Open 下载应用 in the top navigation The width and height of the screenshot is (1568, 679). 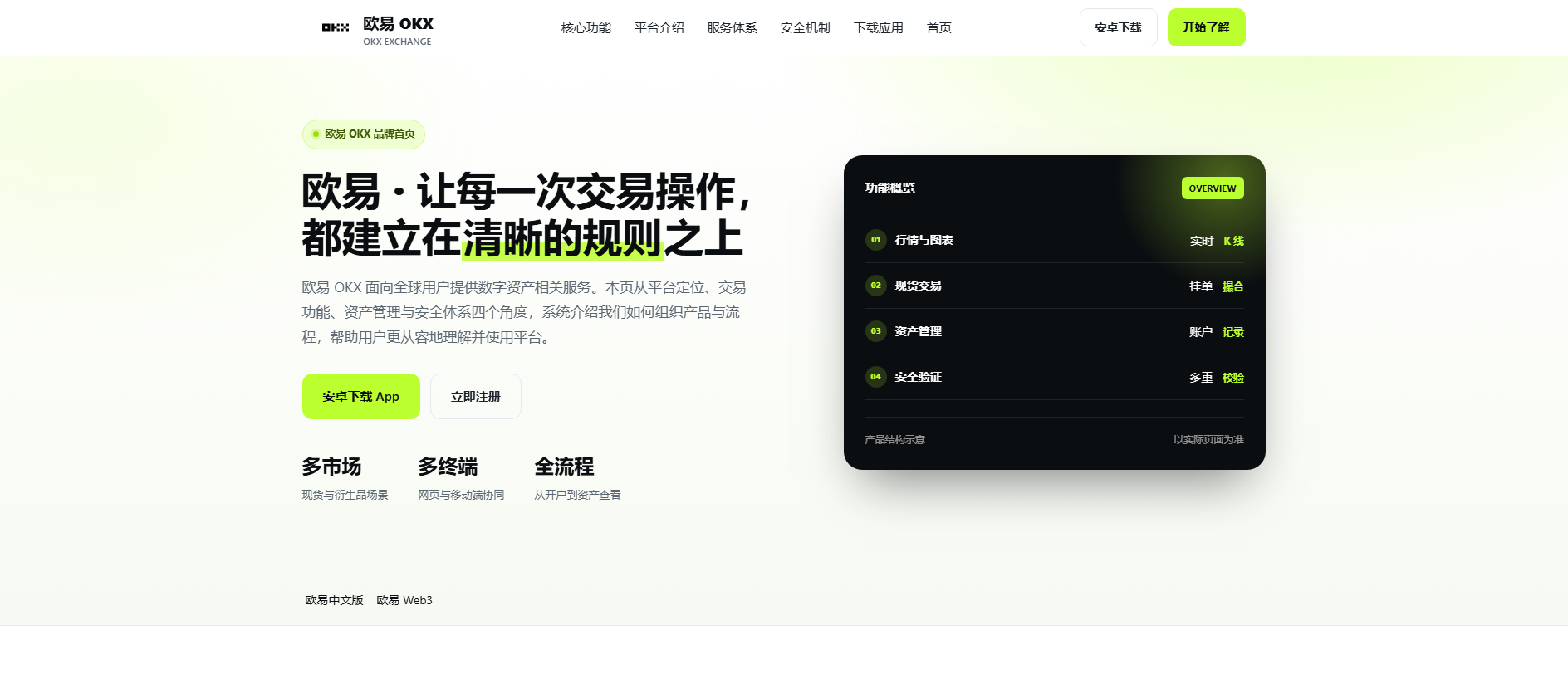pyautogui.click(x=879, y=27)
